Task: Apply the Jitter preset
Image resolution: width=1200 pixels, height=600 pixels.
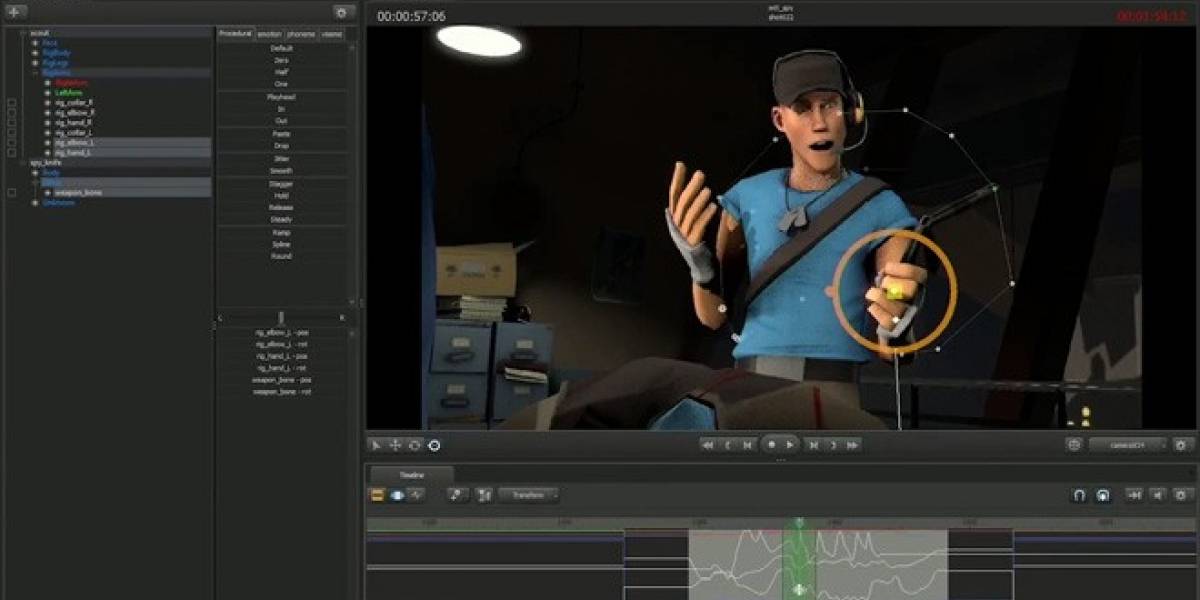Action: click(x=282, y=158)
